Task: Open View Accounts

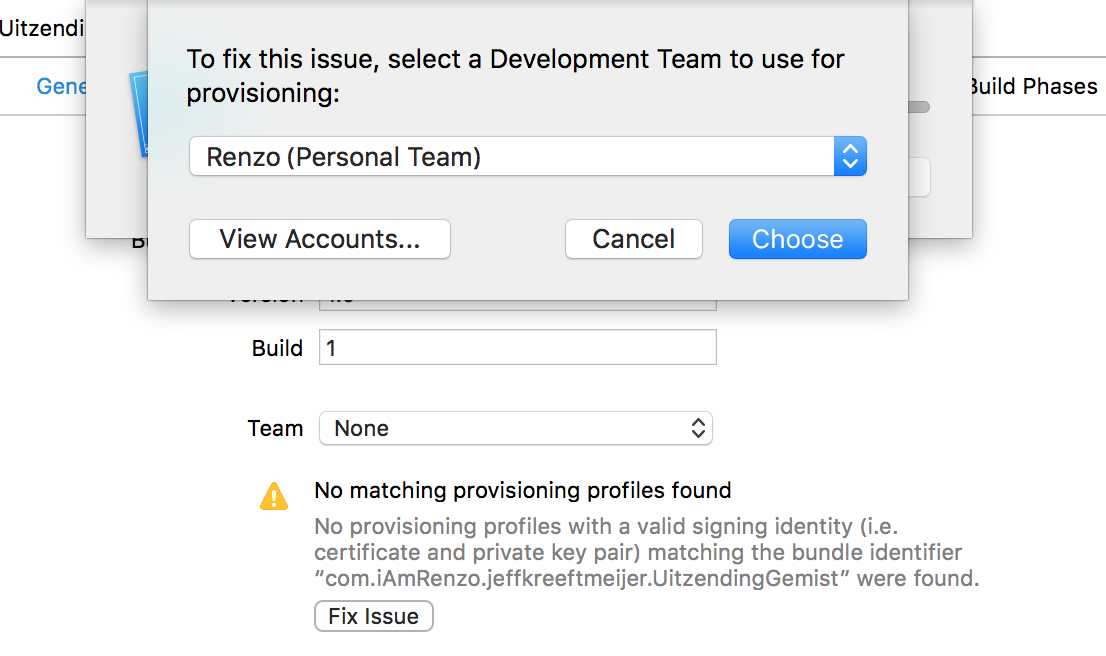Action: (x=320, y=240)
